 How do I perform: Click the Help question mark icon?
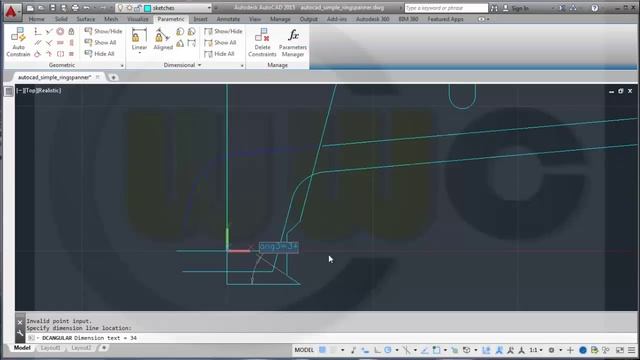click(x=595, y=8)
